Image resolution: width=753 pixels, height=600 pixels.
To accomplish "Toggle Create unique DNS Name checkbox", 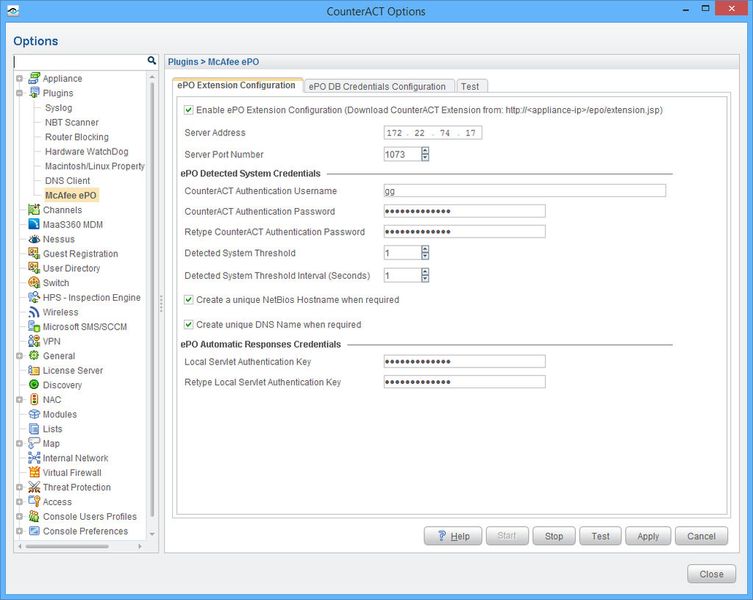I will 189,325.
